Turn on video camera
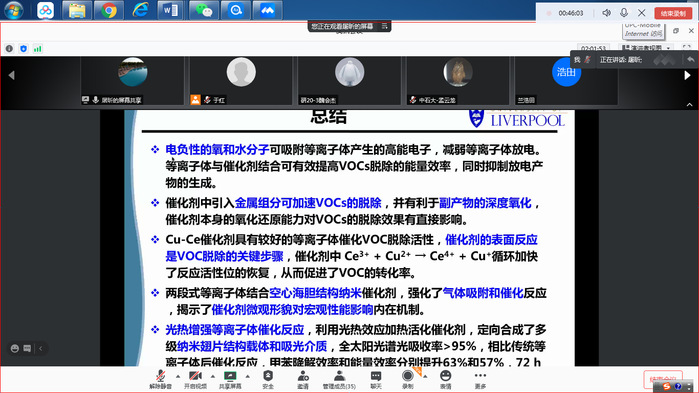 click(195, 380)
